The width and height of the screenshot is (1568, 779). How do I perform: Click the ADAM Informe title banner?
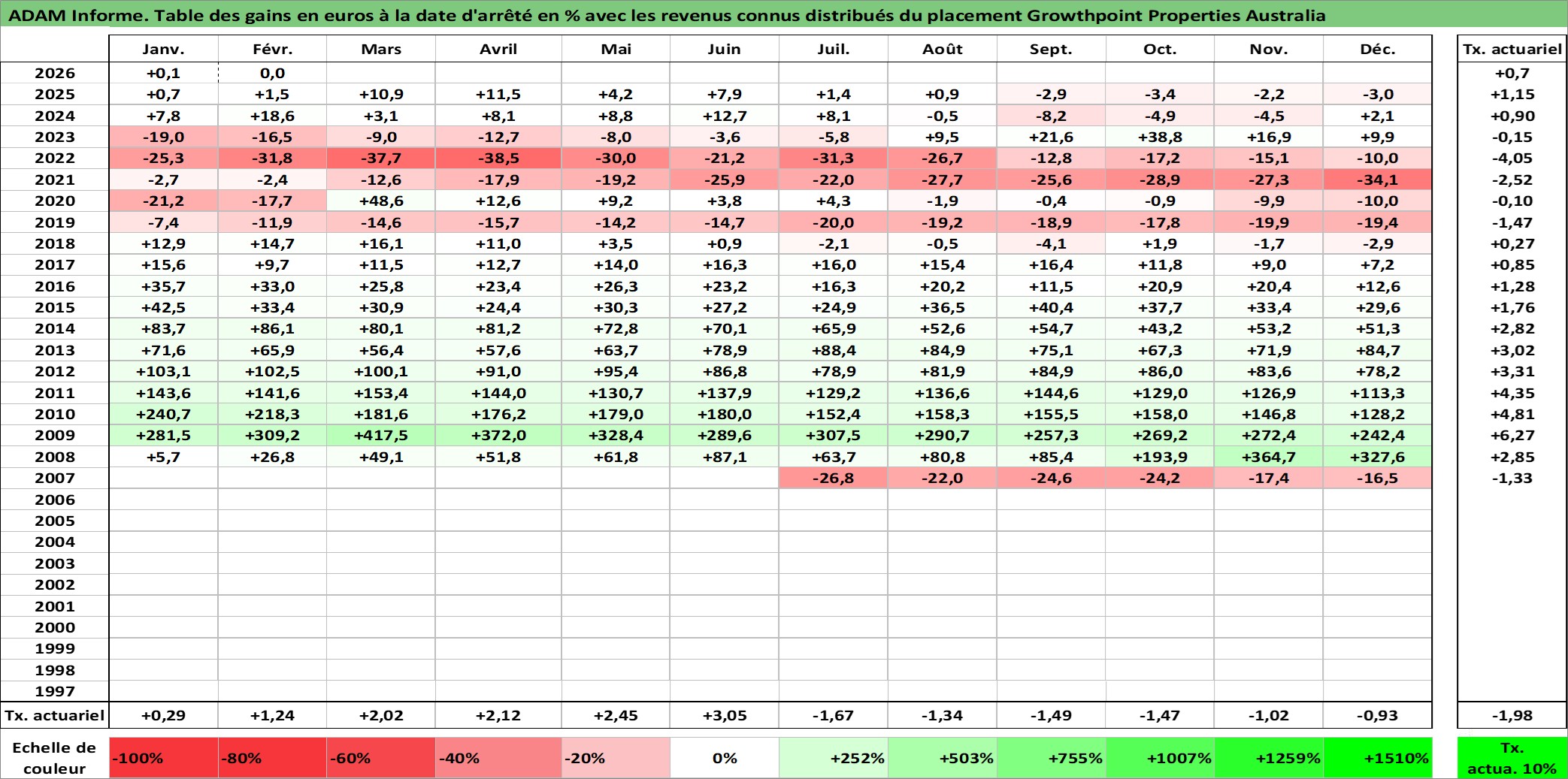(784, 15)
